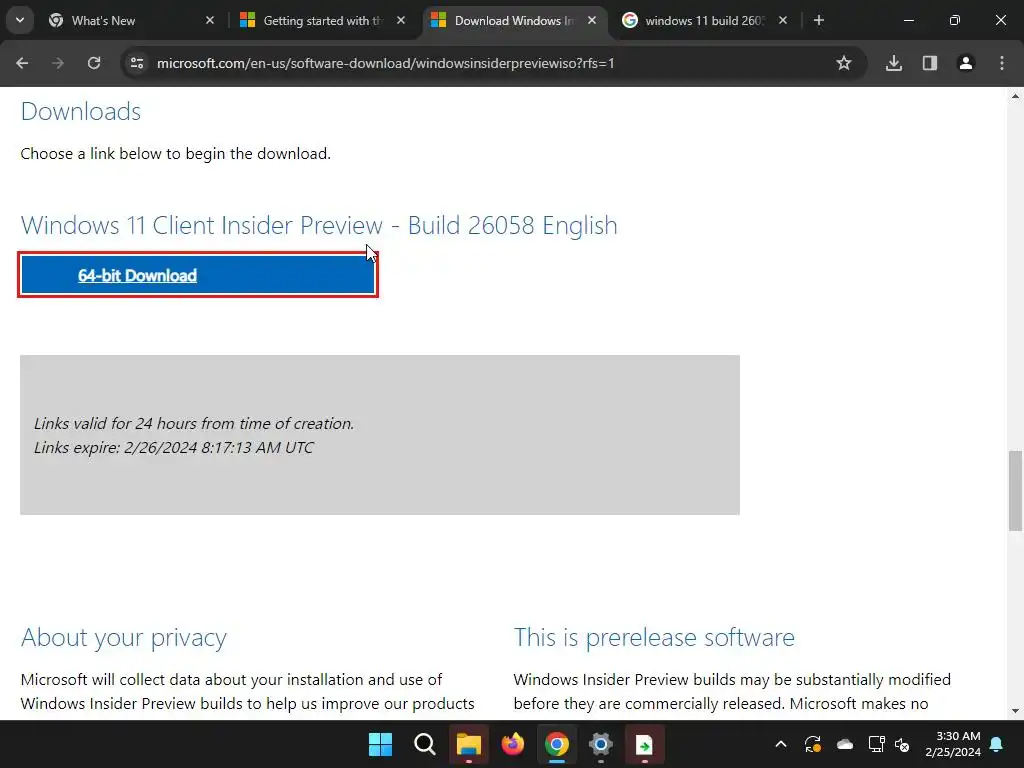Click the Chrome taskbar icon
This screenshot has width=1024, height=768.
(556, 744)
